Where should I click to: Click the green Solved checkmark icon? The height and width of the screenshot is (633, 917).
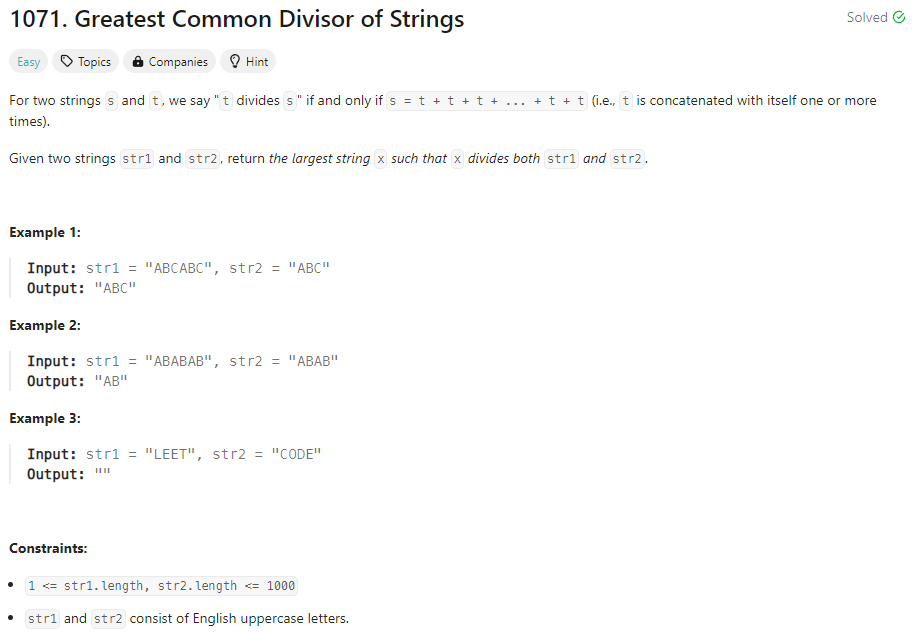898,18
